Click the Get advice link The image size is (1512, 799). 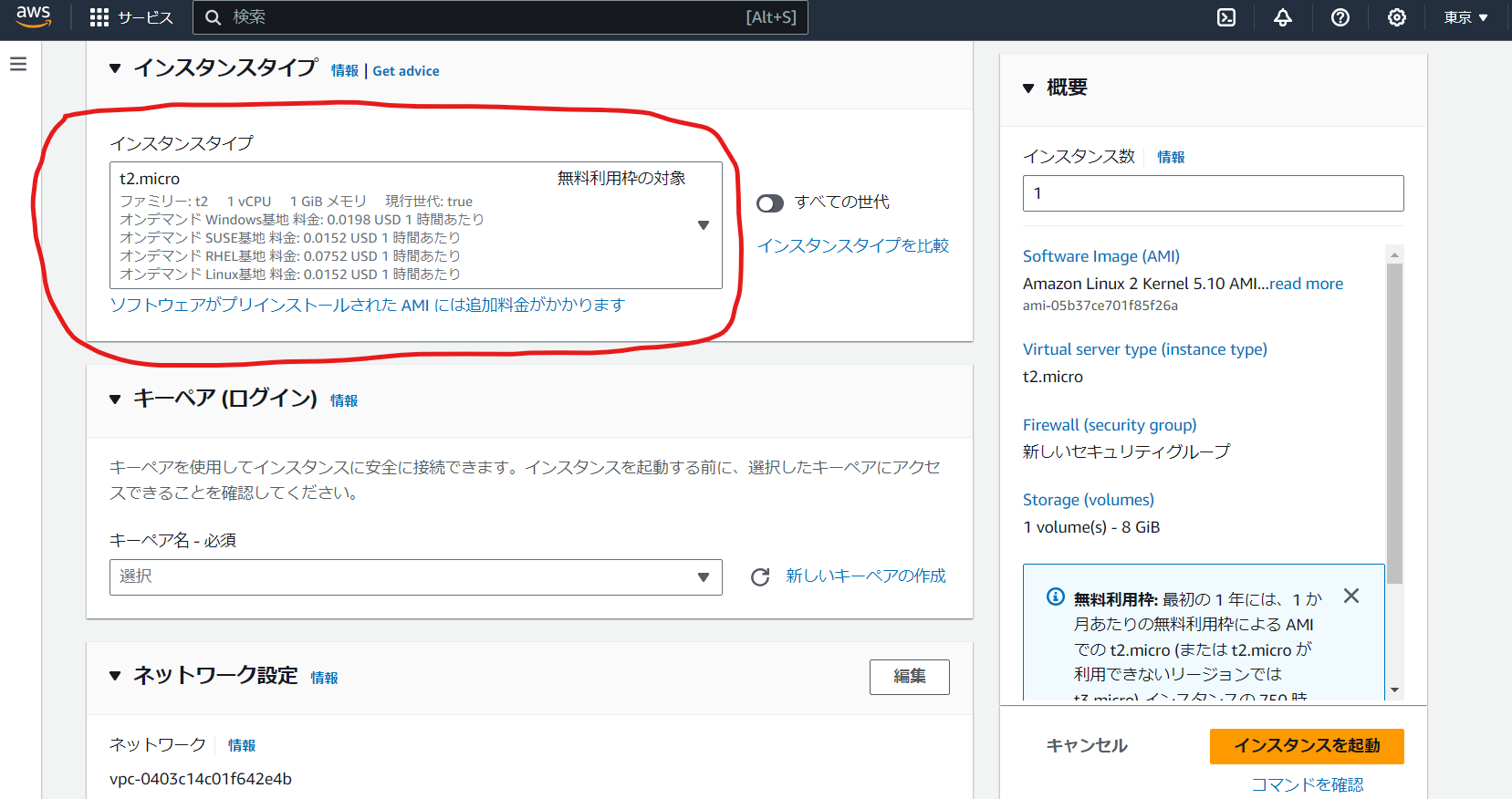click(x=406, y=70)
